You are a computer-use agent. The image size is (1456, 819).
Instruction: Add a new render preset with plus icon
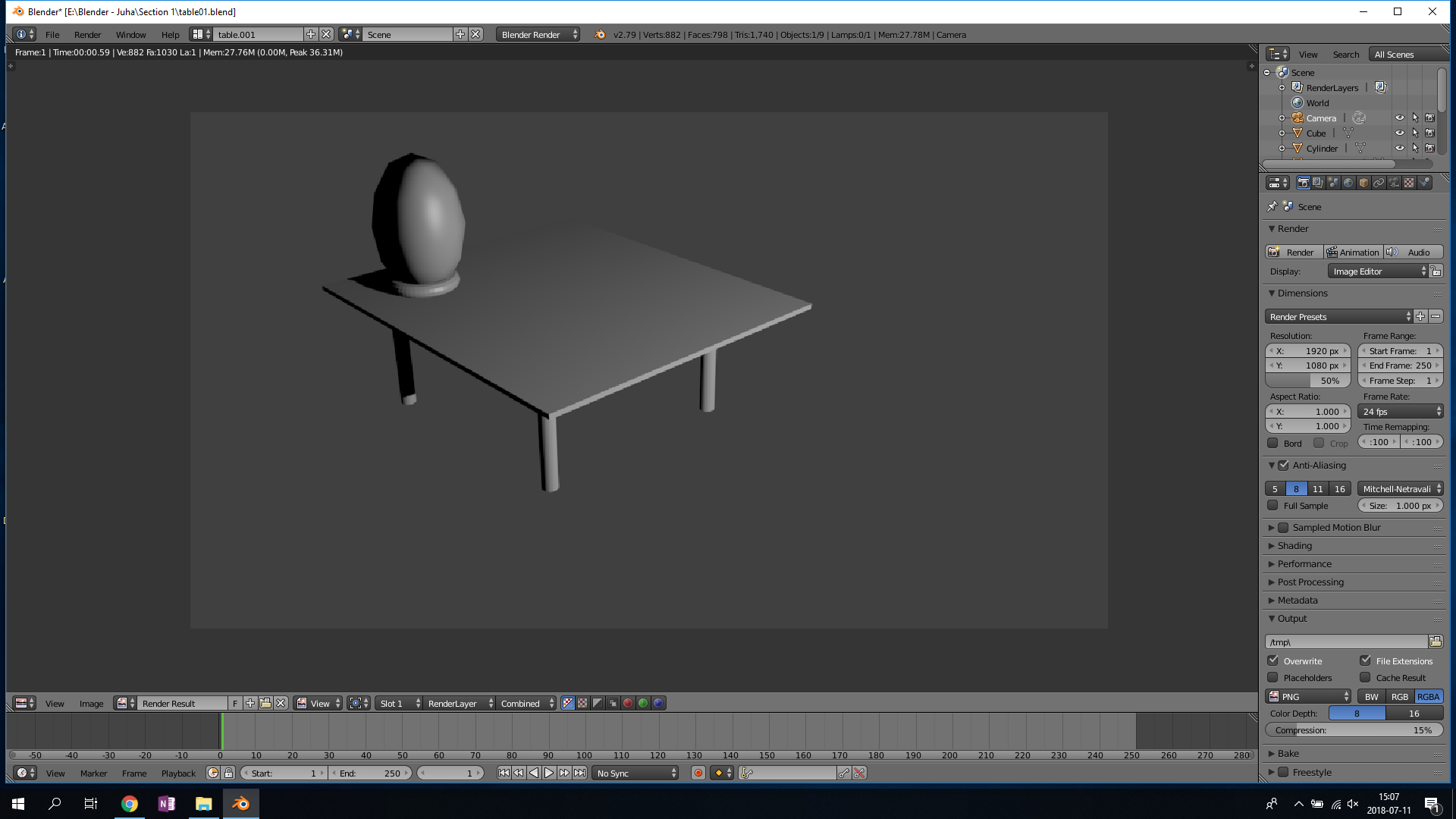(1420, 316)
